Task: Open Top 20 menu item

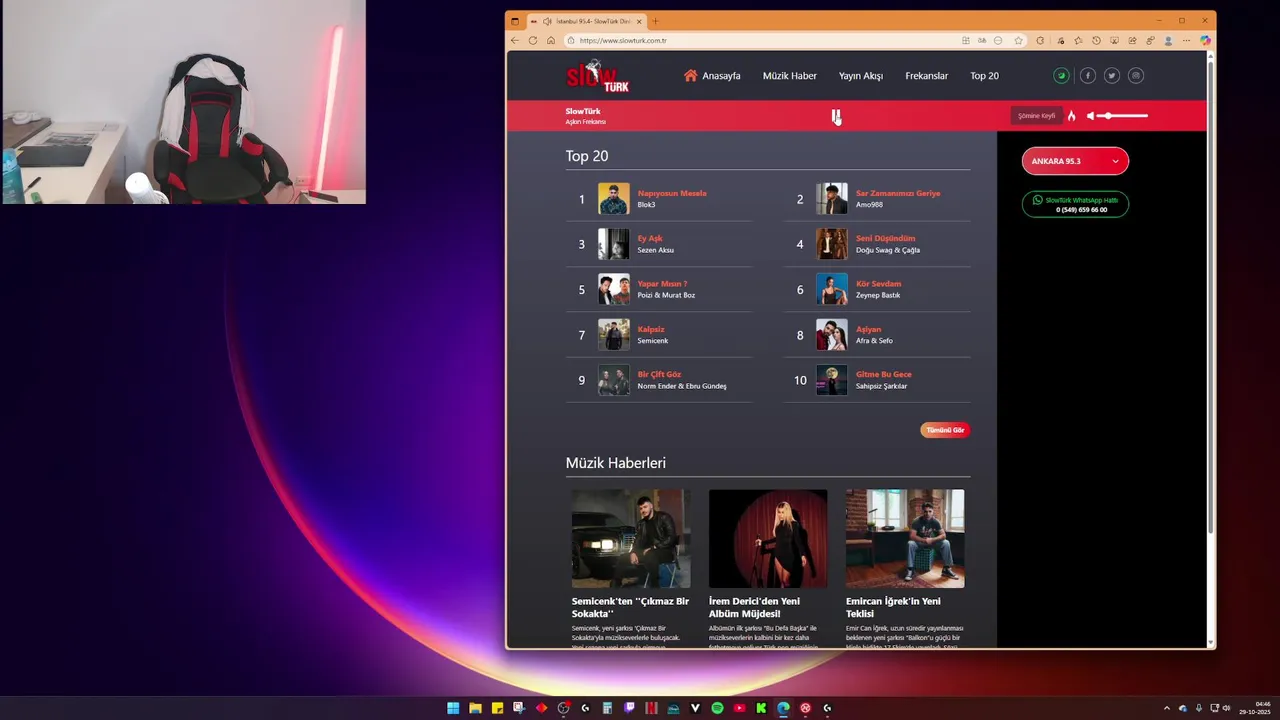Action: pyautogui.click(x=984, y=76)
